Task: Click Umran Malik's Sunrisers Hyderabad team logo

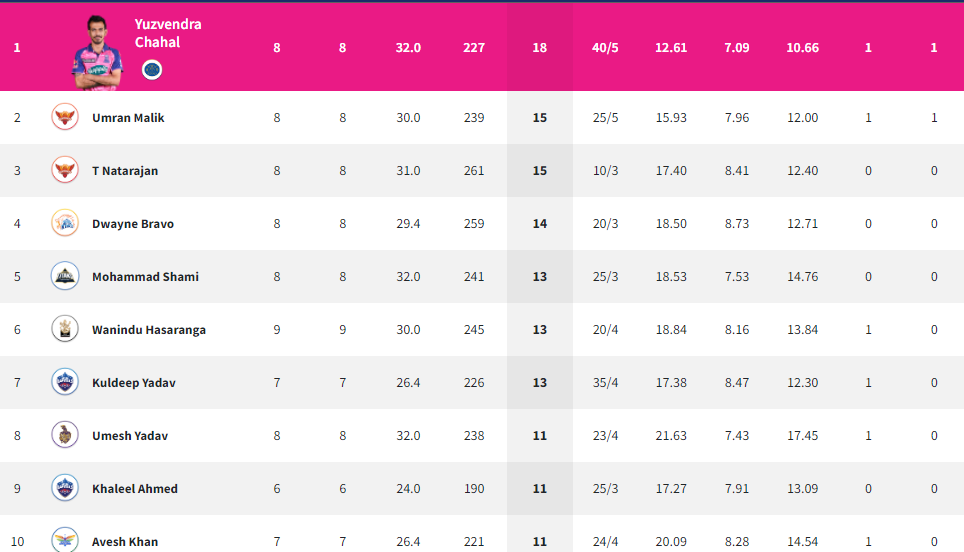Action: coord(65,117)
